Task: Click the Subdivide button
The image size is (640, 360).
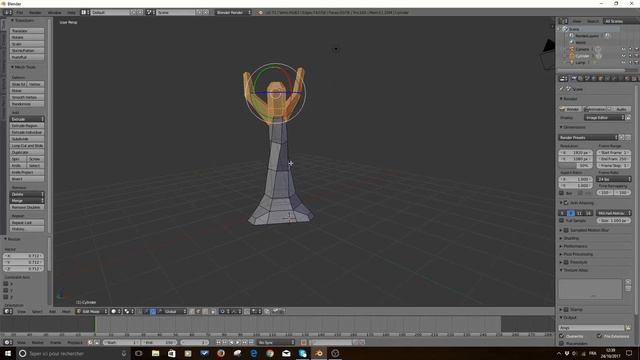Action: point(27,139)
